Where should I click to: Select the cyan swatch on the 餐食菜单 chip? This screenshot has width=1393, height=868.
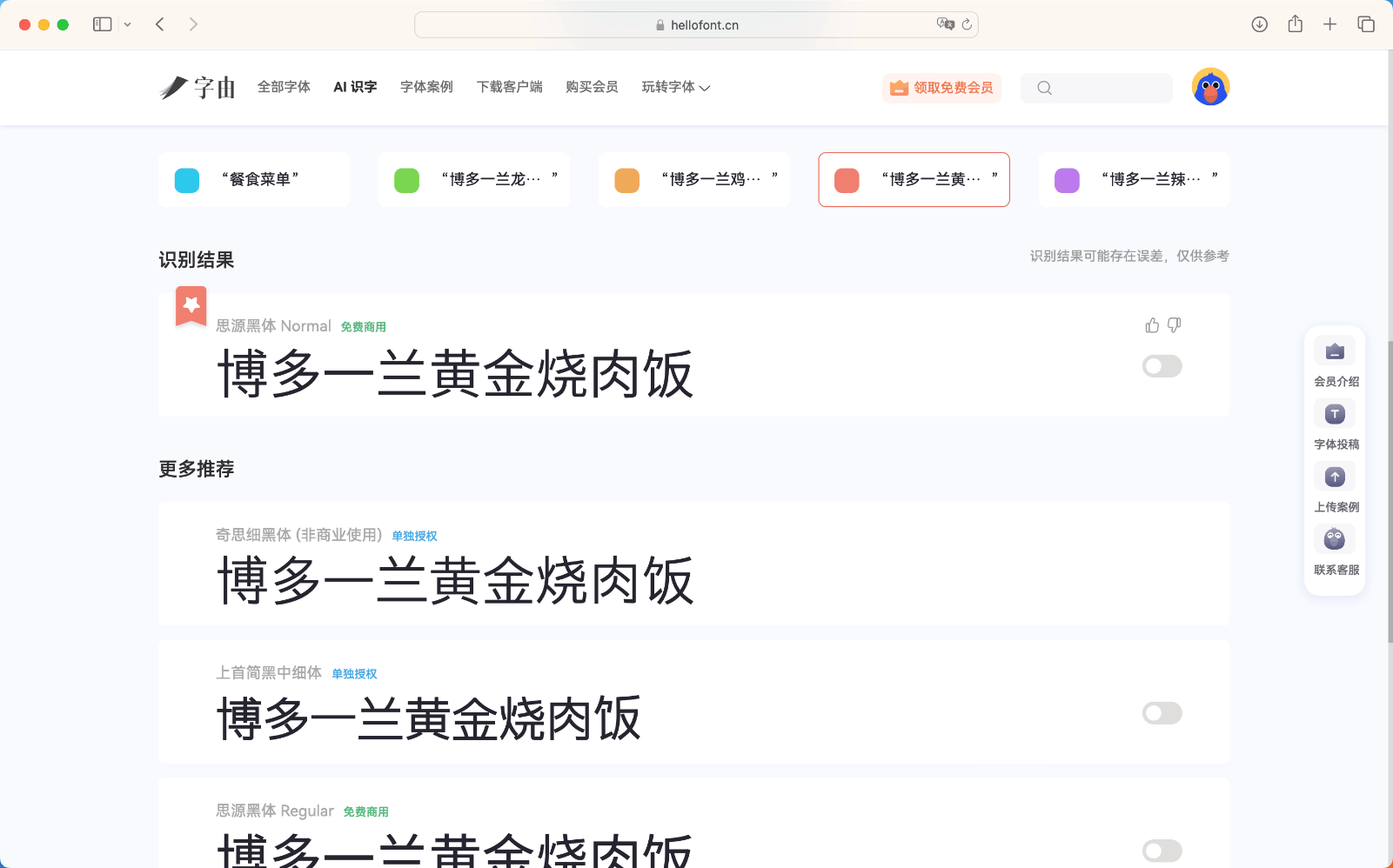pyautogui.click(x=186, y=179)
